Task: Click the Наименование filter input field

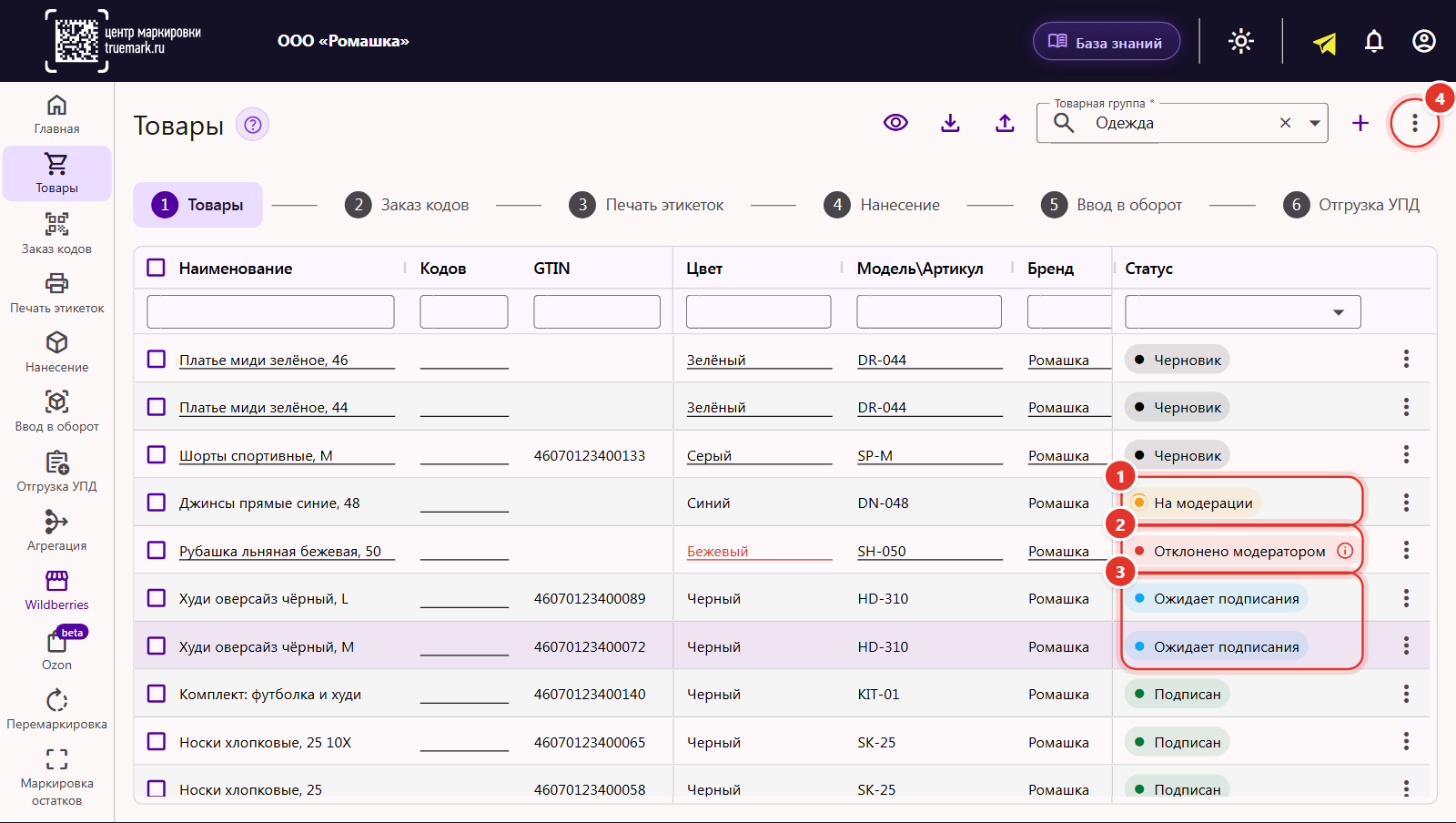Action: 270,311
